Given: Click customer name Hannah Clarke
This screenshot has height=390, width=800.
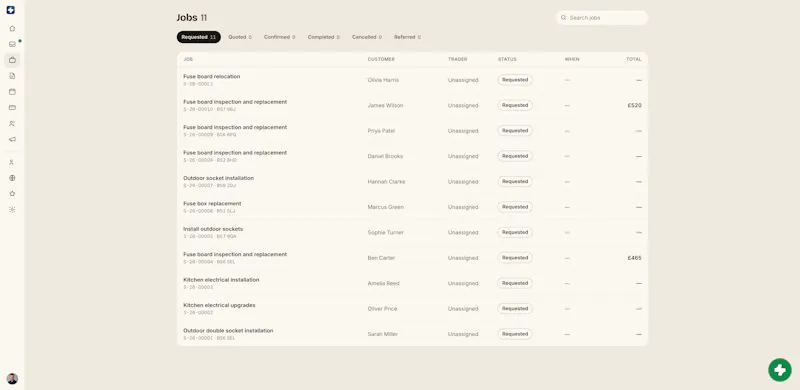Looking at the screenshot, I should coord(386,182).
